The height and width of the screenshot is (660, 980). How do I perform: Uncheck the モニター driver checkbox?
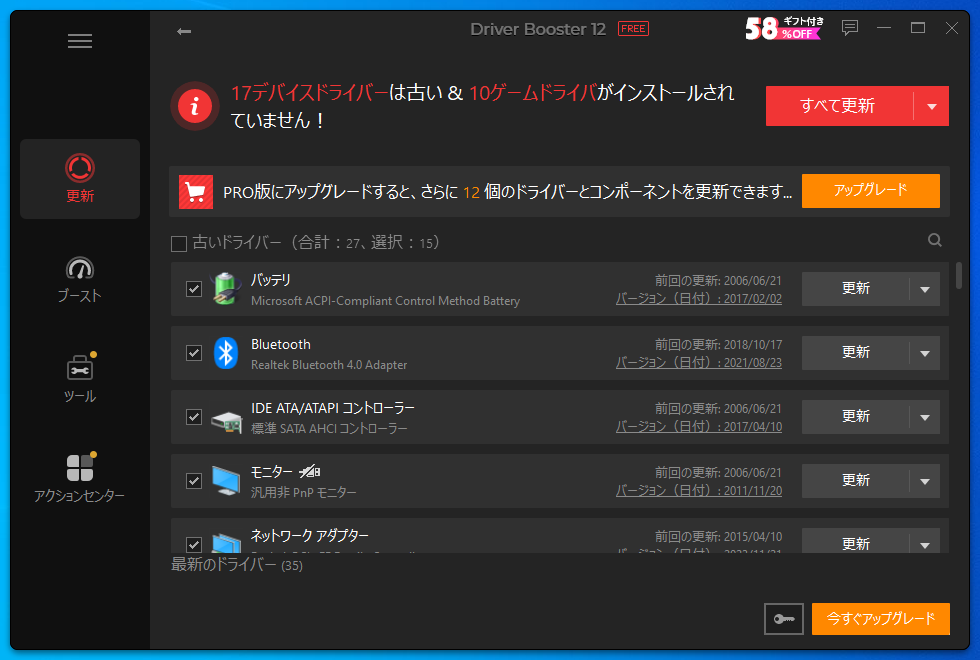(194, 481)
